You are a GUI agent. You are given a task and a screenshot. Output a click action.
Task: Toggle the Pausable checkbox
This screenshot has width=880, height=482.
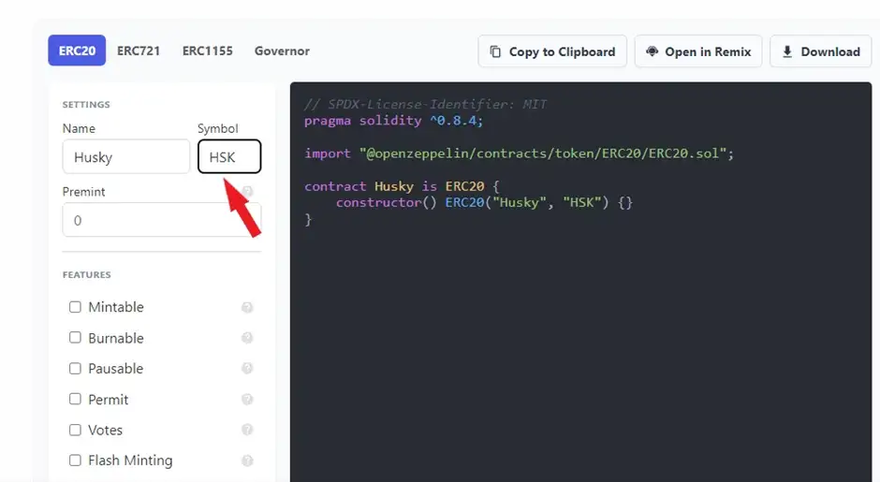(75, 369)
